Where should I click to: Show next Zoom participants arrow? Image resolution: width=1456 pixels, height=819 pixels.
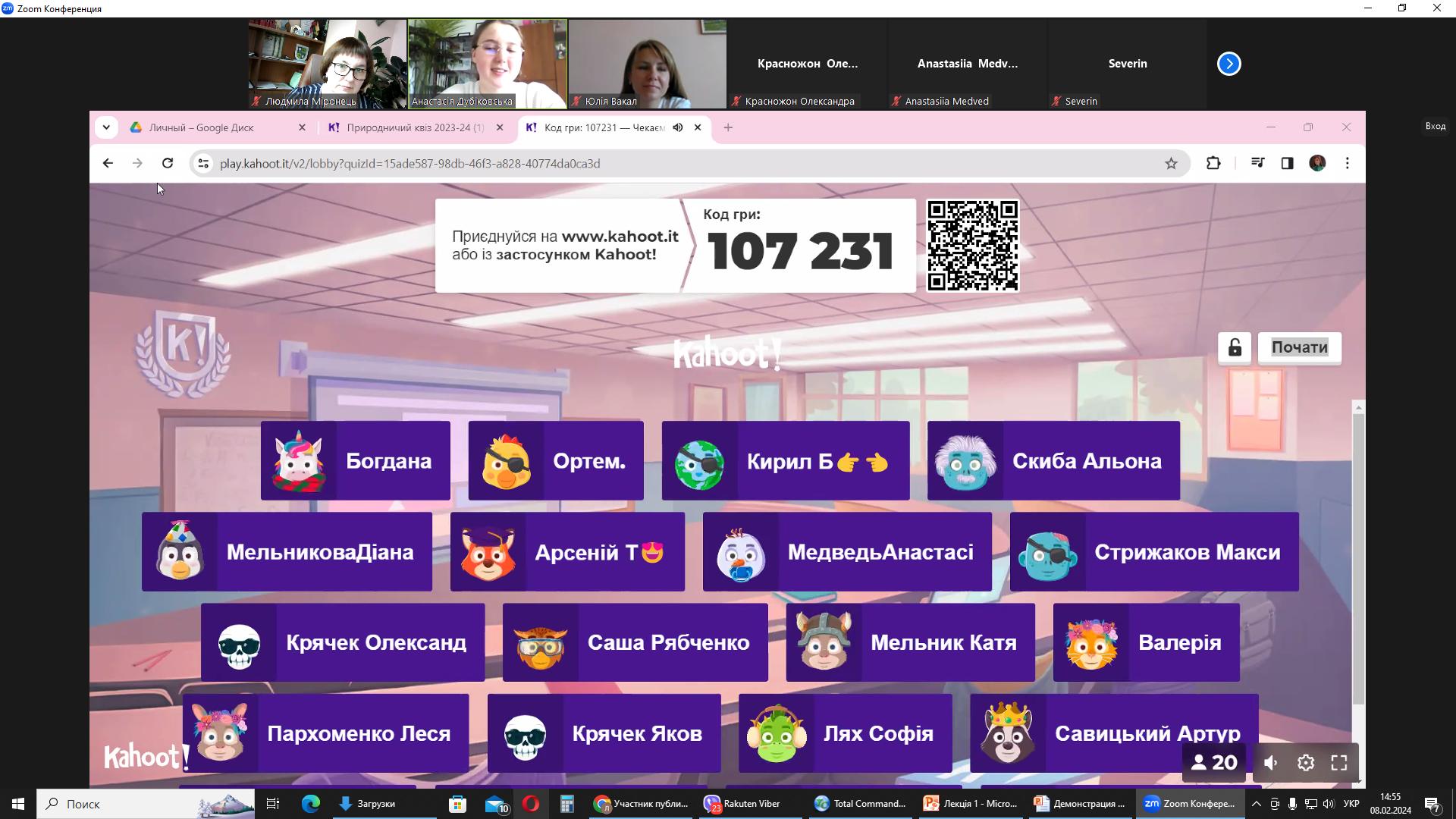1228,64
